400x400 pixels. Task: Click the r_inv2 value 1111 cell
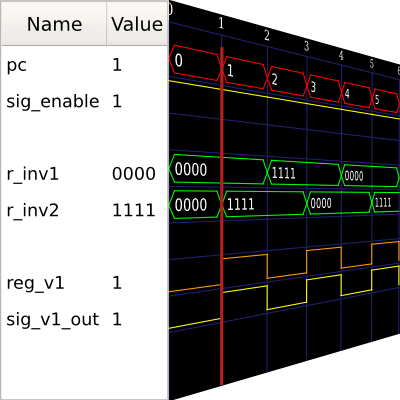coord(134,210)
